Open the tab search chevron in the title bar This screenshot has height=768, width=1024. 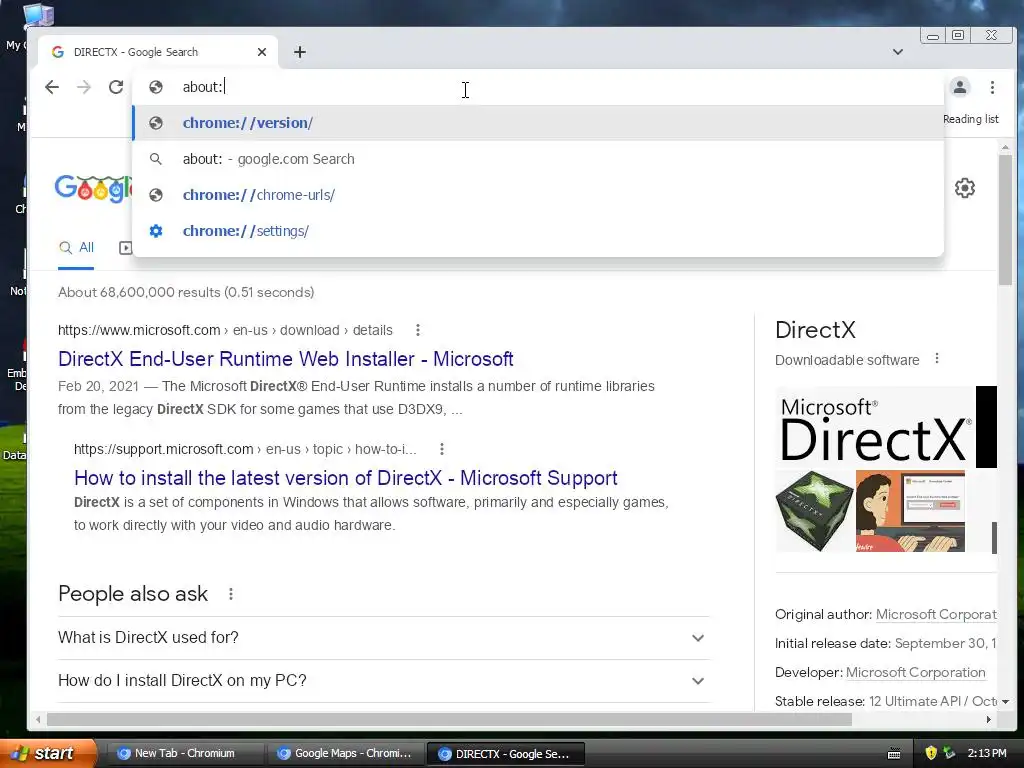pyautogui.click(x=898, y=52)
